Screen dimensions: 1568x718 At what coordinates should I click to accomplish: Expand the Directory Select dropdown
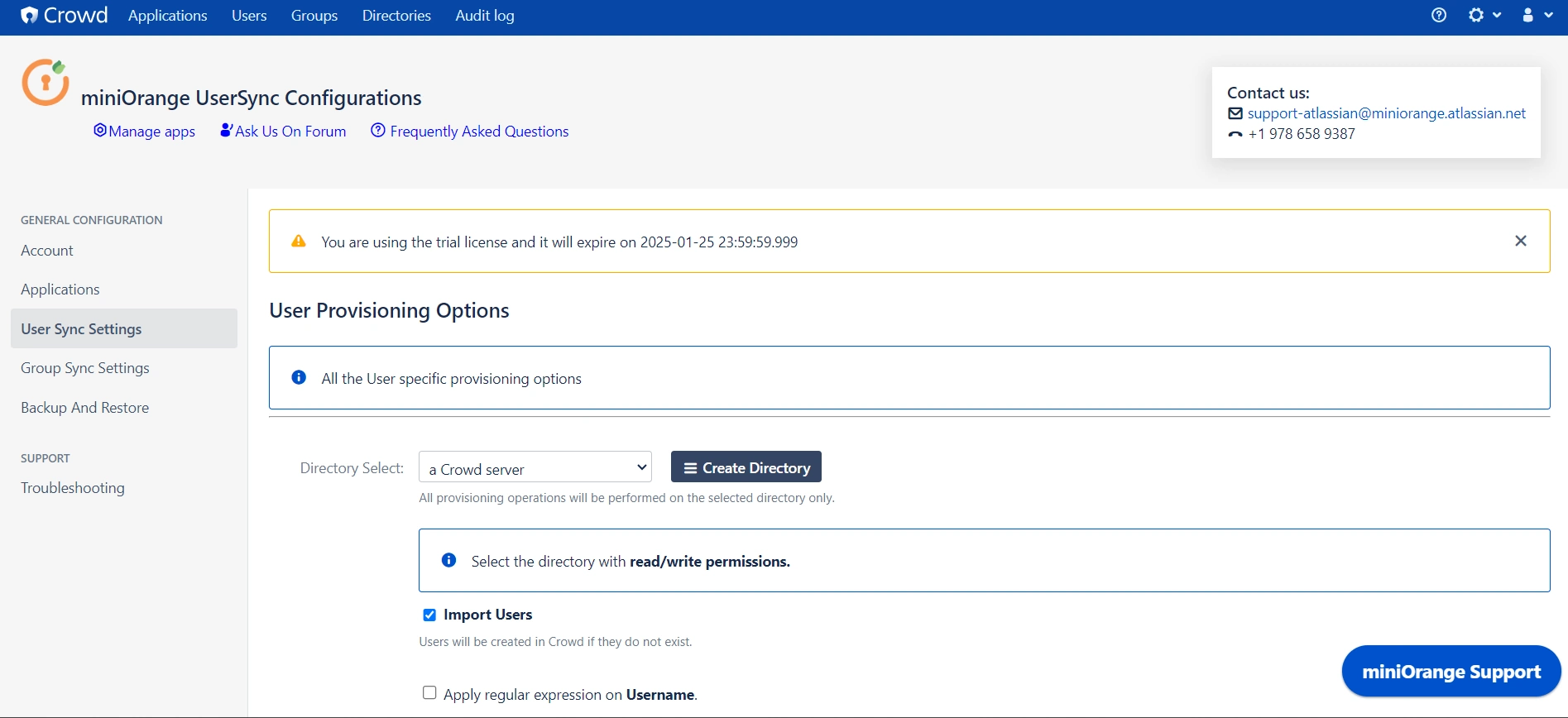(535, 467)
